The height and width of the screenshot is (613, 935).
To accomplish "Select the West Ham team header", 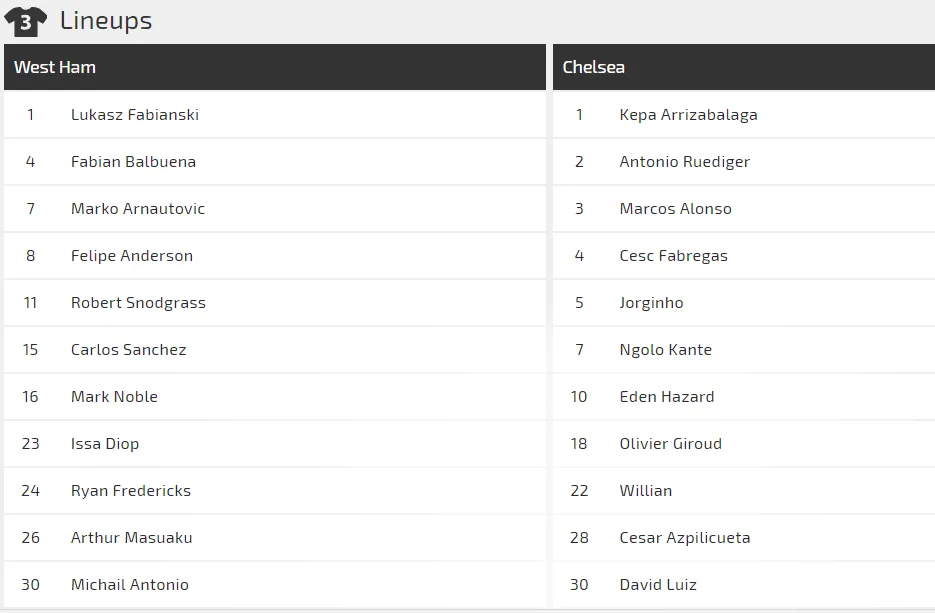I will pos(55,67).
